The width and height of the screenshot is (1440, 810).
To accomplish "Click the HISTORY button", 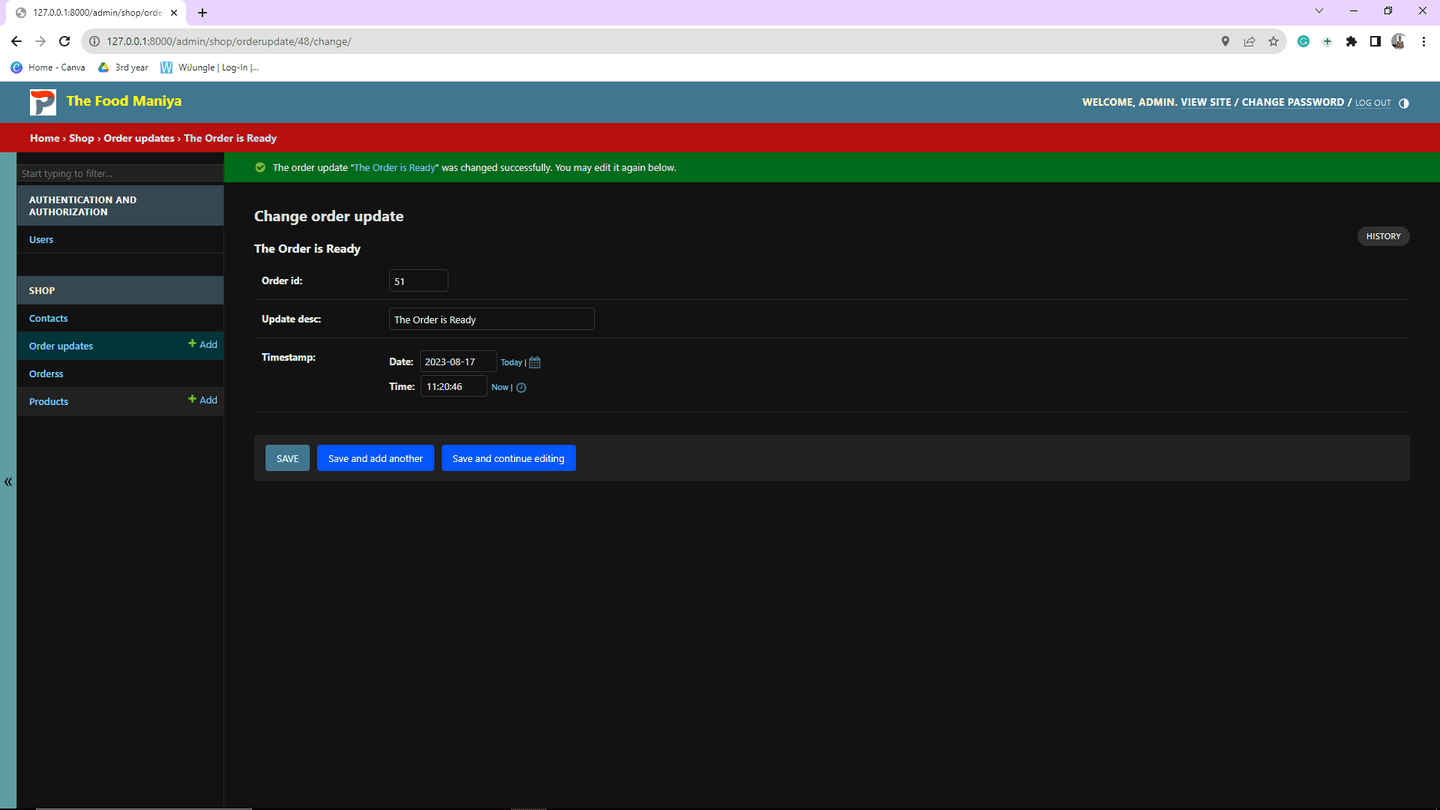I will click(1383, 236).
